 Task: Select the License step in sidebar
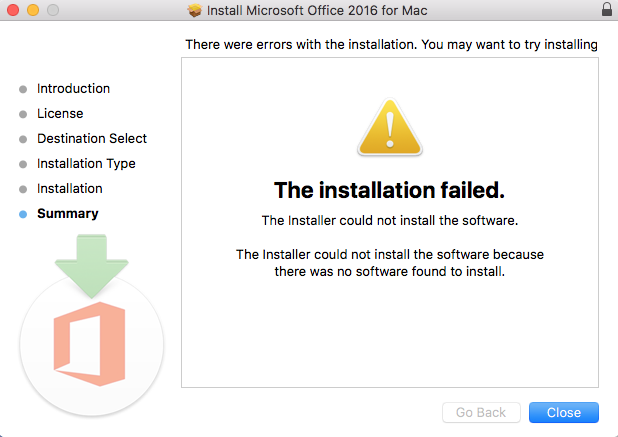point(60,114)
